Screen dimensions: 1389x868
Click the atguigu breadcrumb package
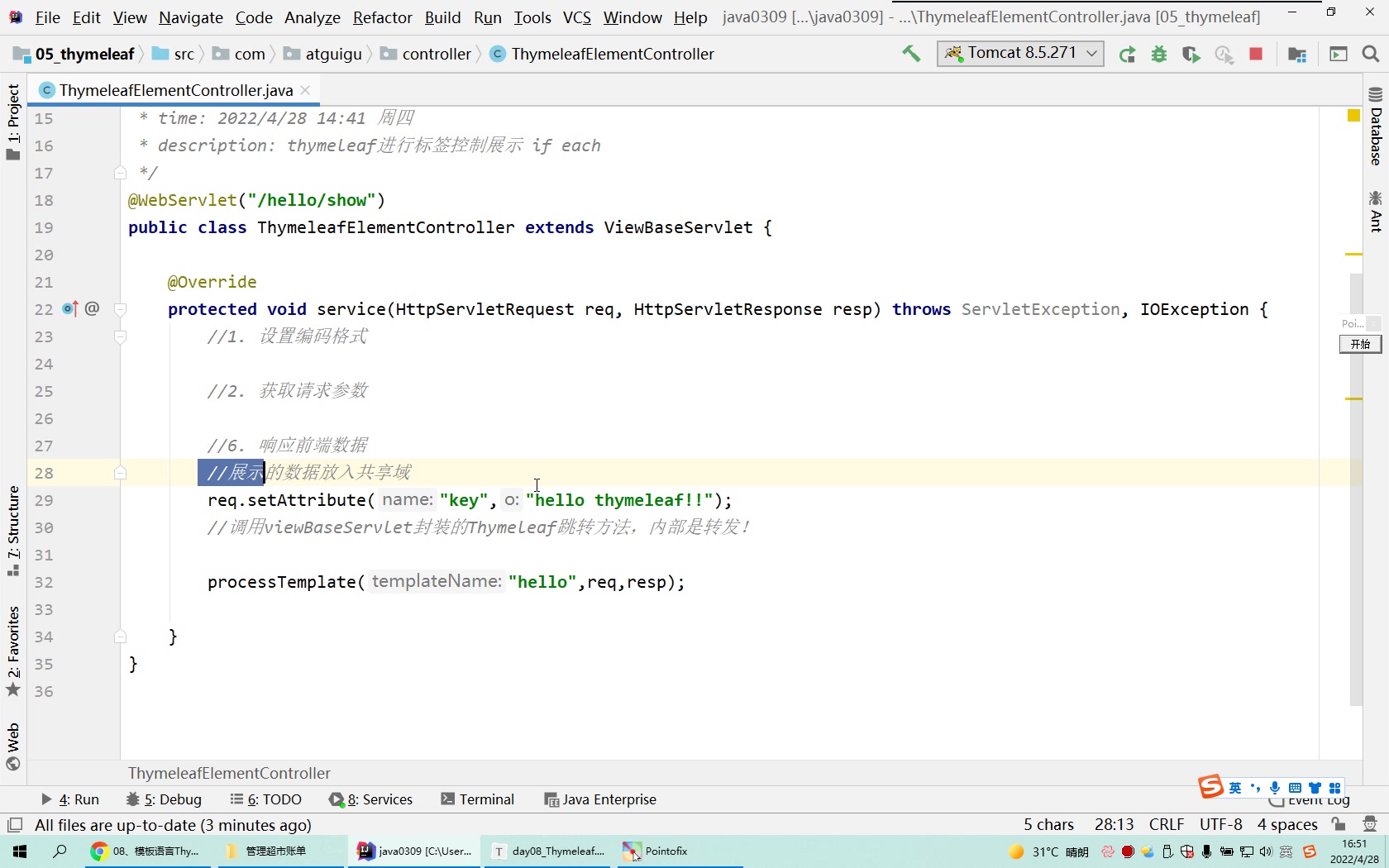point(323,55)
